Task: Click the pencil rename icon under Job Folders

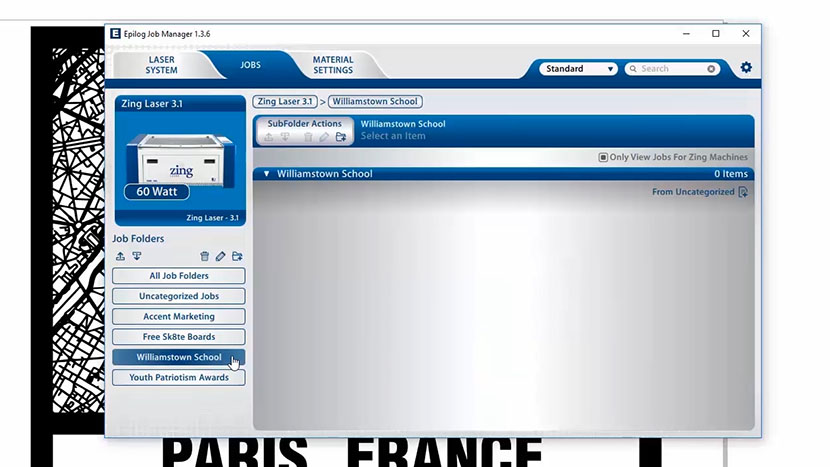Action: pyautogui.click(x=221, y=257)
